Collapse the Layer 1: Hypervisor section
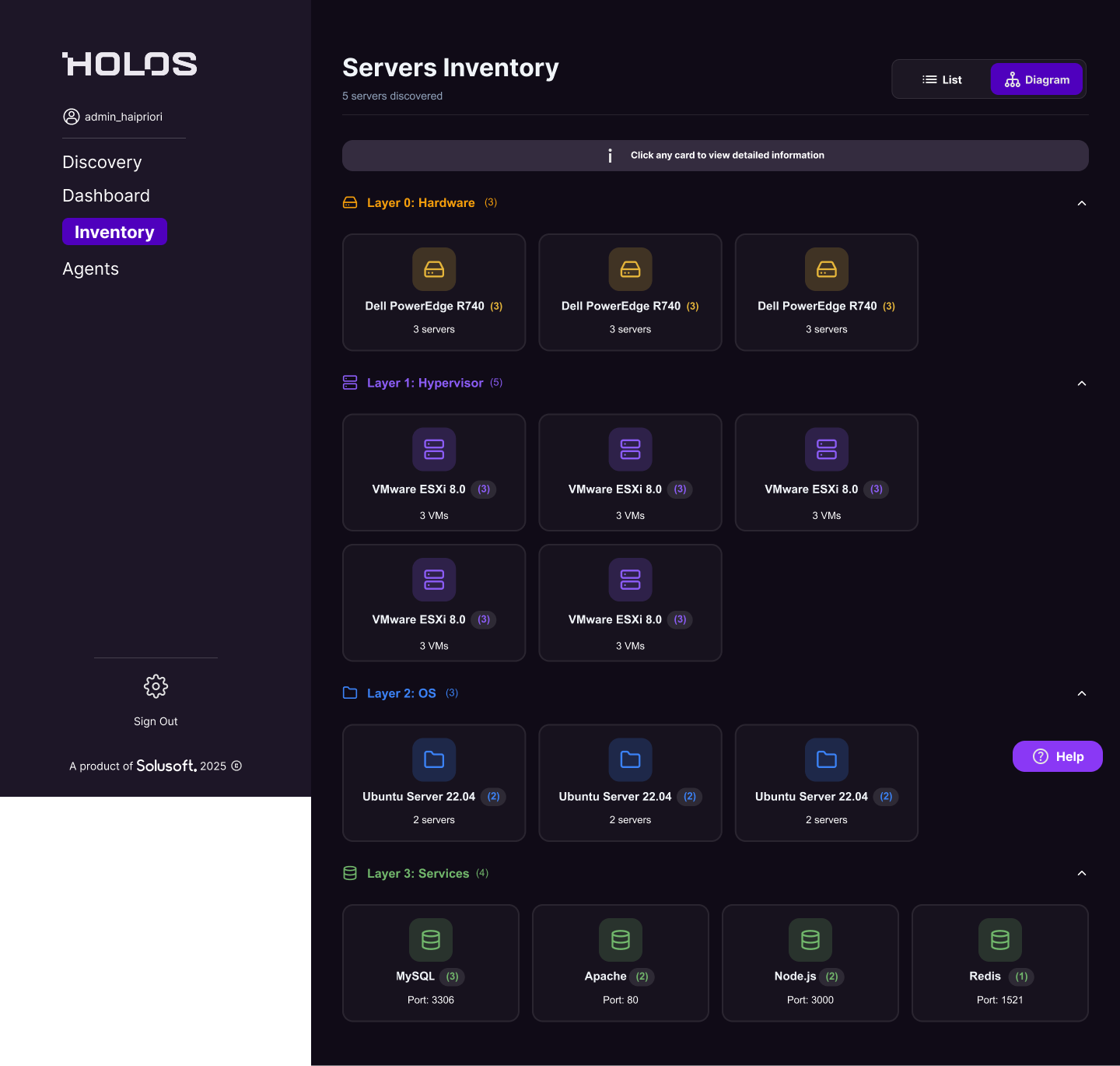1120x1066 pixels. (1081, 384)
